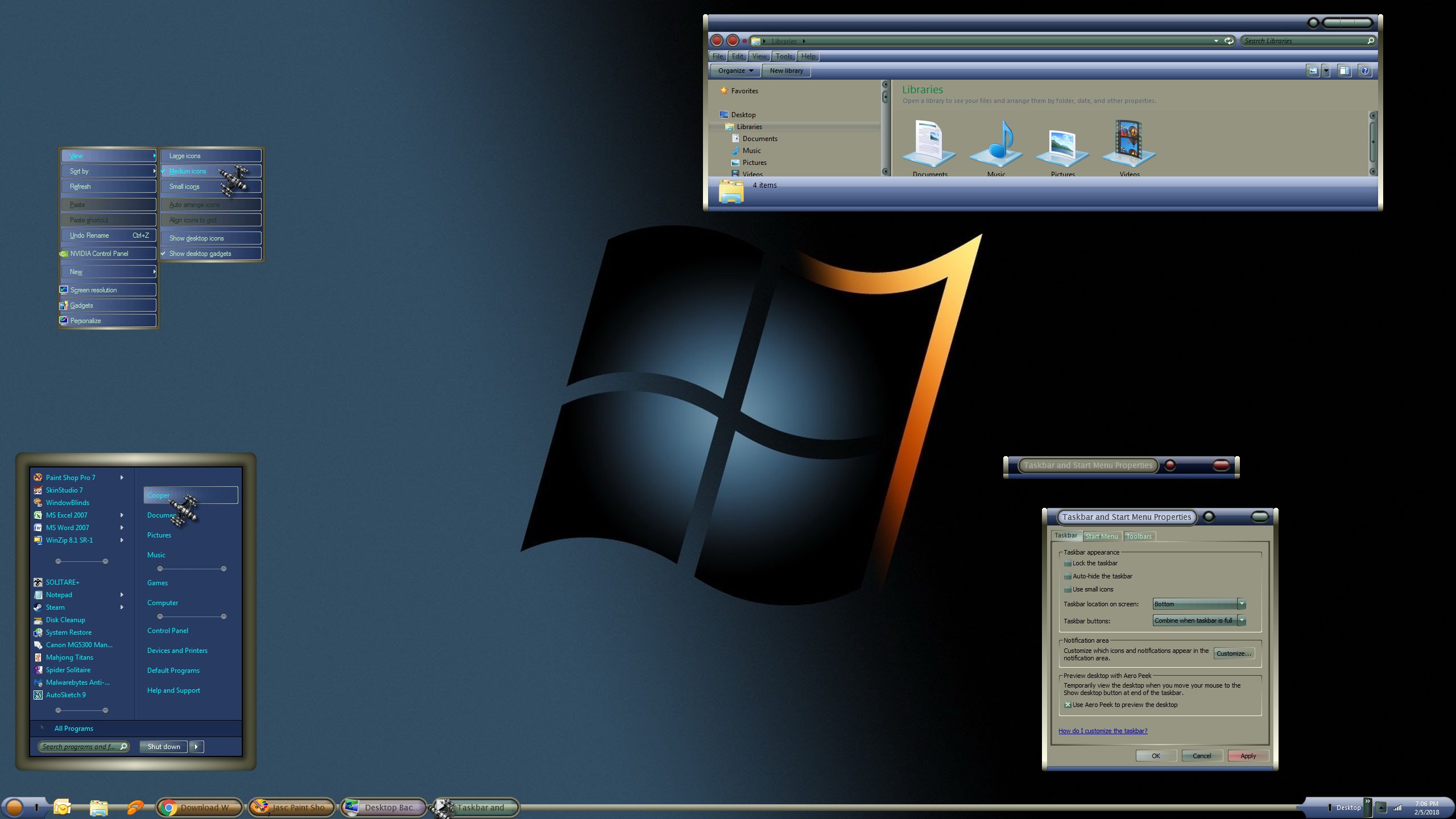Show hidden tray icons arrow
This screenshot has width=1456, height=819.
[1381, 808]
